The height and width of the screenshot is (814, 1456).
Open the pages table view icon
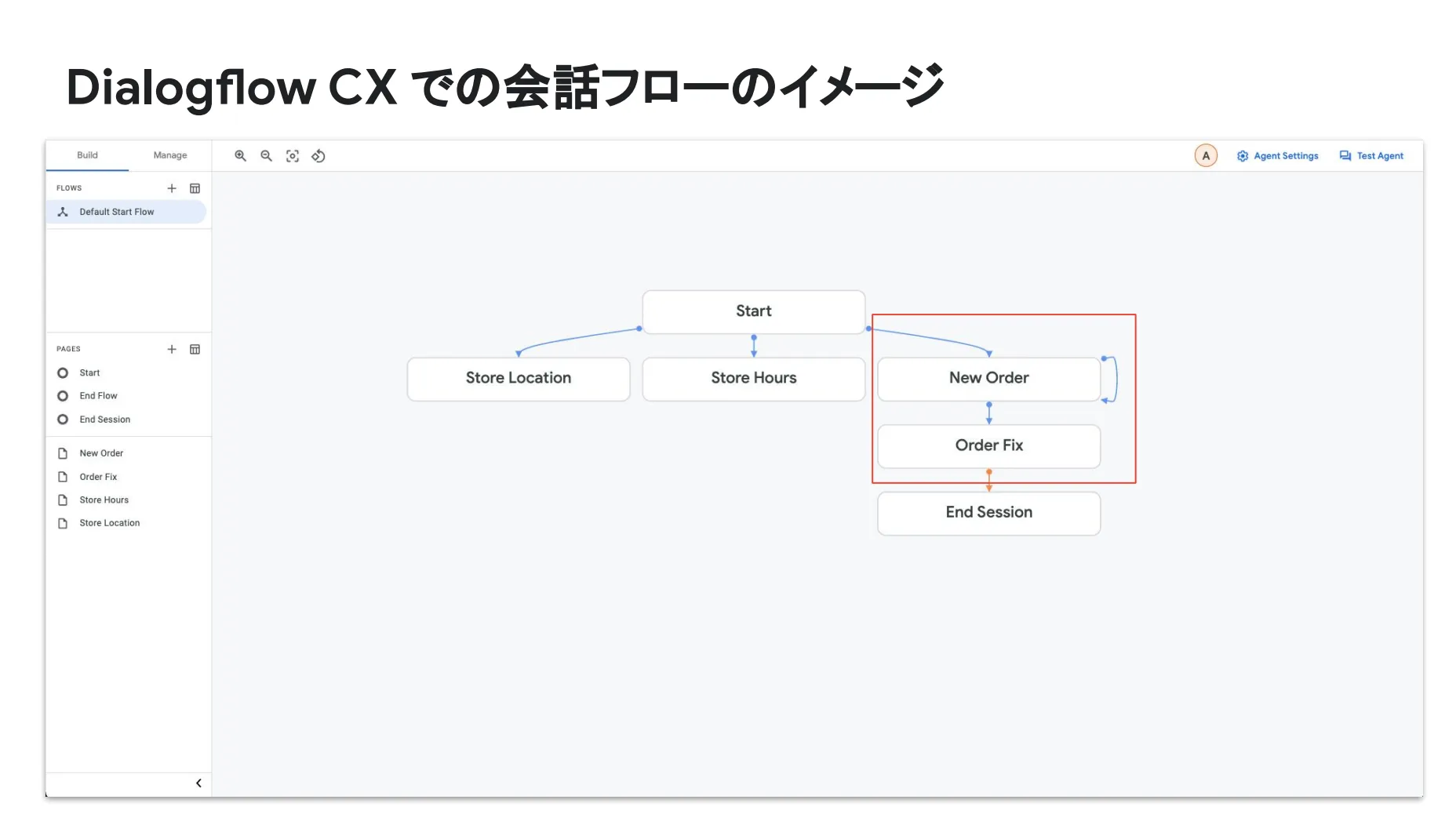tap(195, 349)
